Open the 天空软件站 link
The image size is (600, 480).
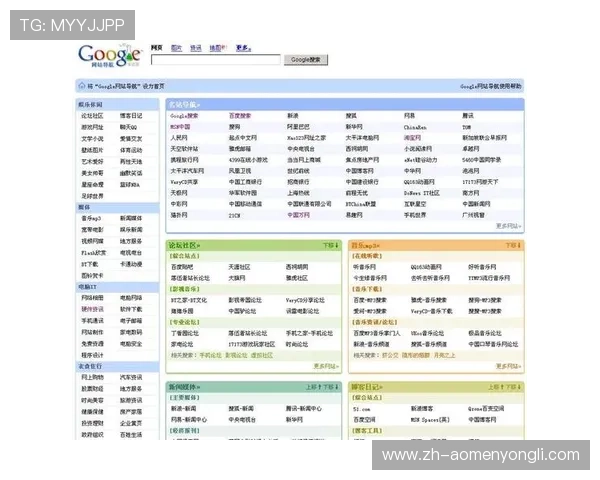pyautogui.click(x=184, y=149)
